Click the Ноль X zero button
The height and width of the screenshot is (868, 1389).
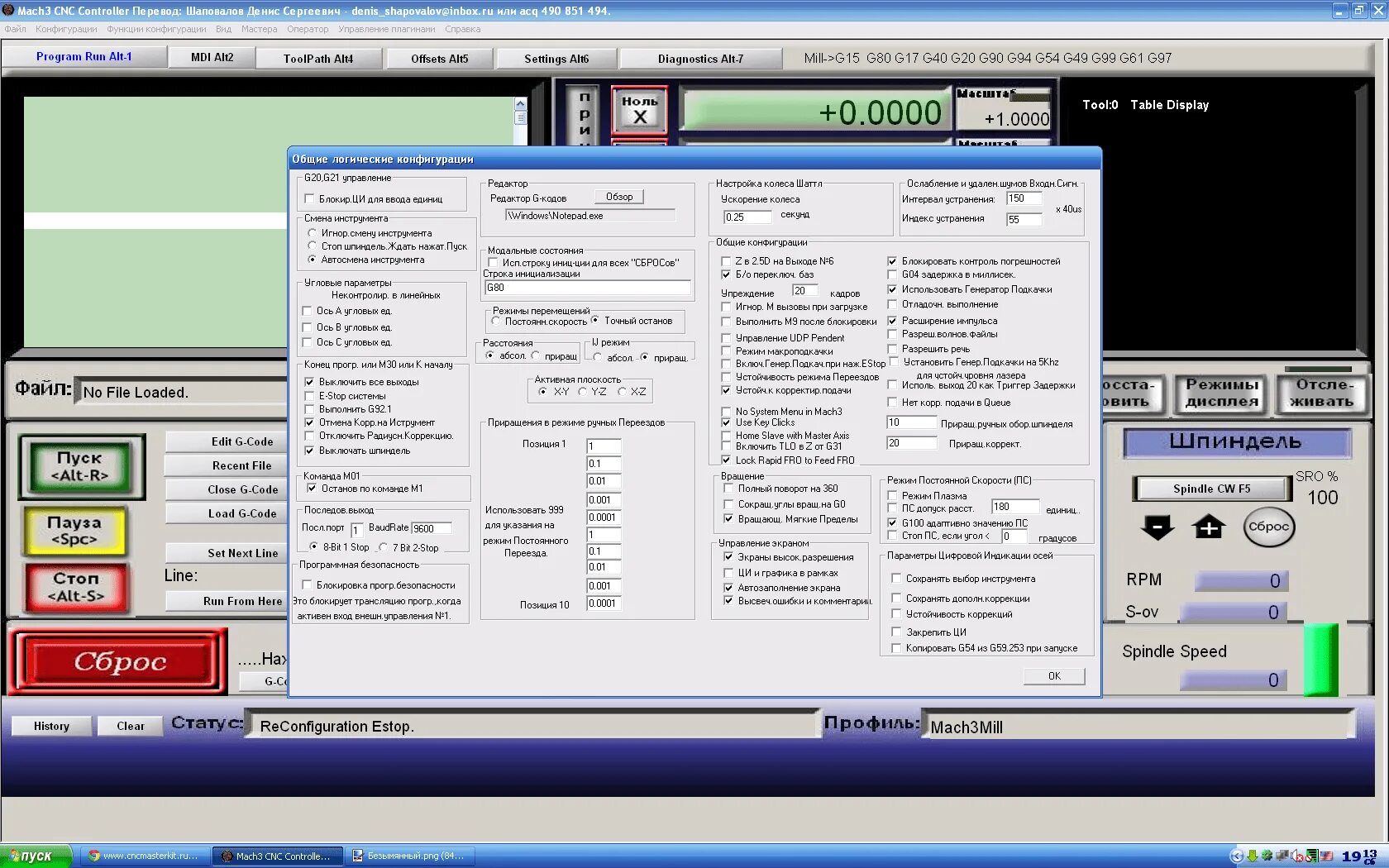tap(639, 110)
